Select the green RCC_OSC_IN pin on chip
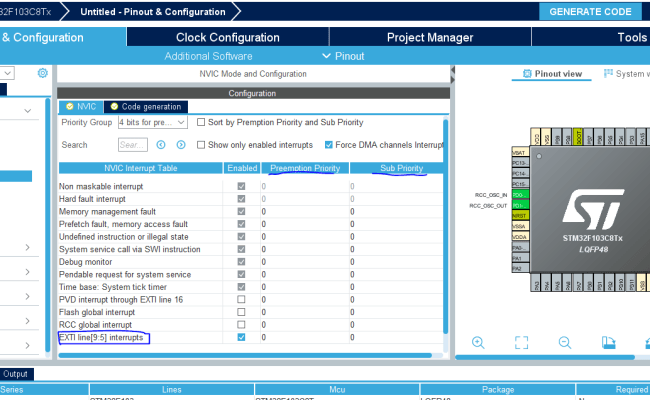 click(x=520, y=195)
